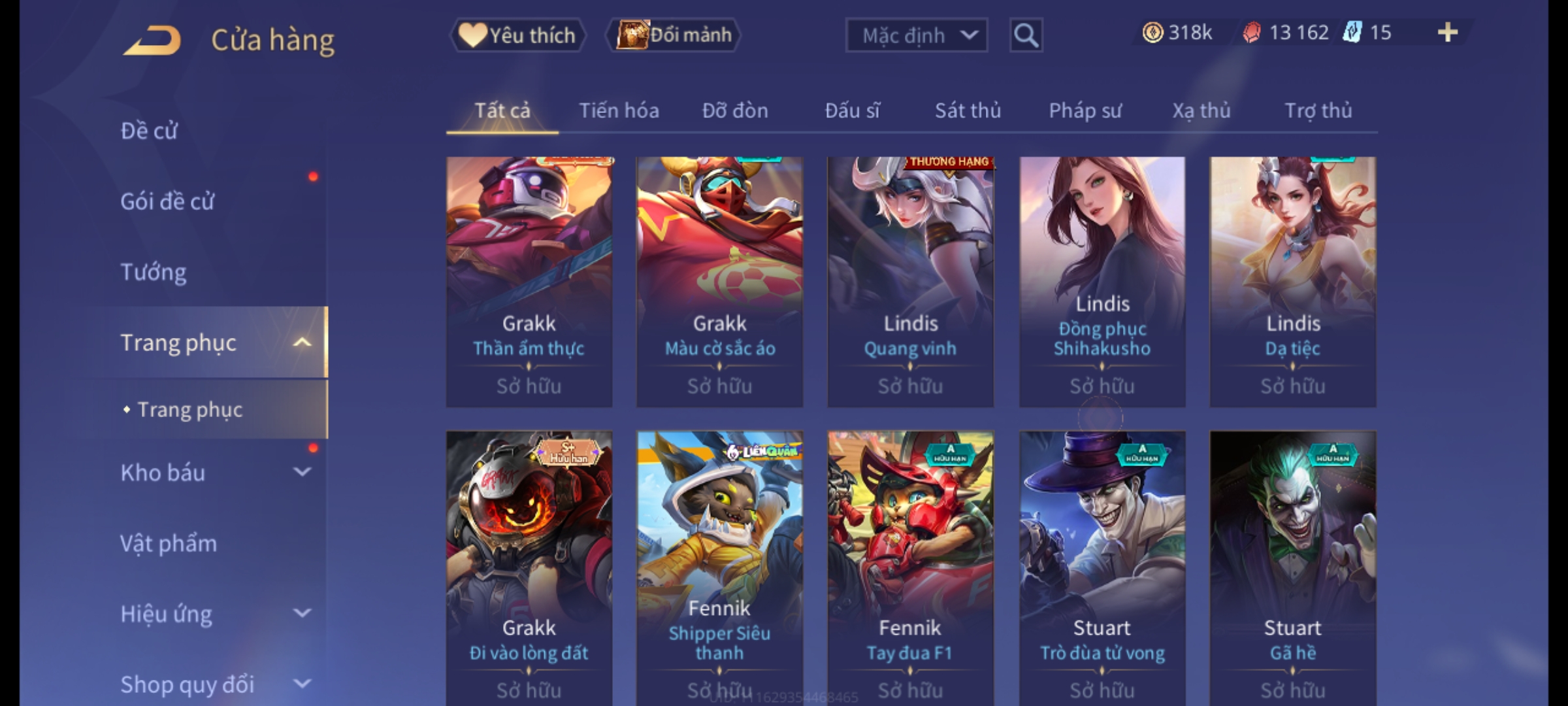This screenshot has width=1568, height=706.
Task: Switch to the Pháp sư tab
Action: click(1085, 110)
